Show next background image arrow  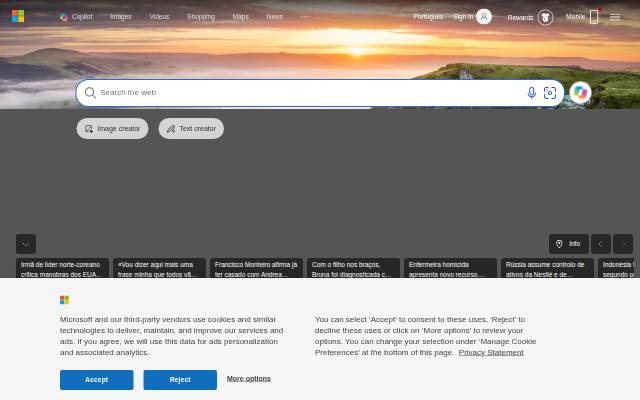[x=623, y=244]
